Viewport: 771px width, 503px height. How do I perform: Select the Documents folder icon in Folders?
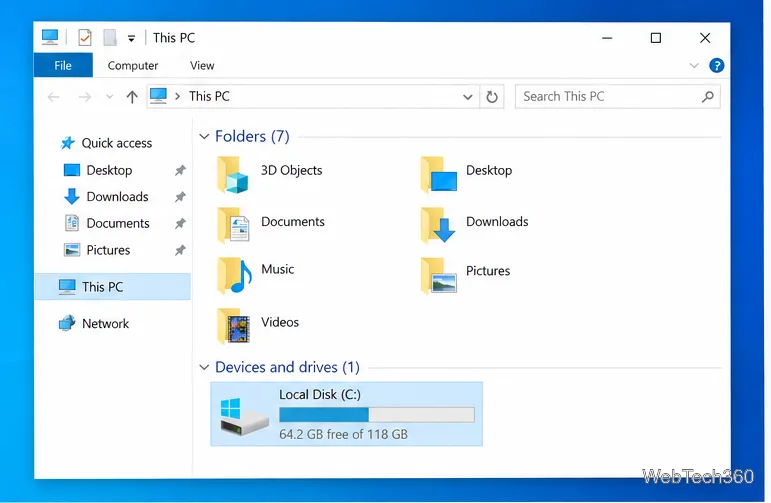coord(234,225)
